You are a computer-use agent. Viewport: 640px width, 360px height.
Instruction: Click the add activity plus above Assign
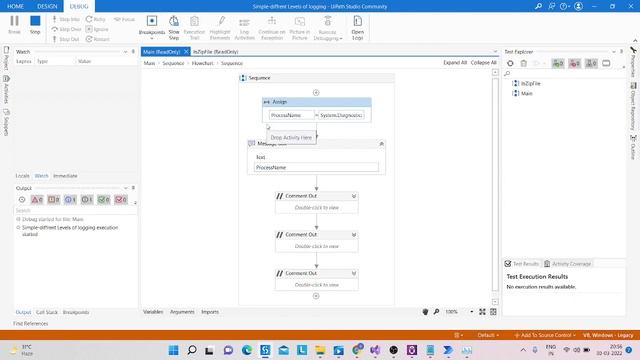316,93
